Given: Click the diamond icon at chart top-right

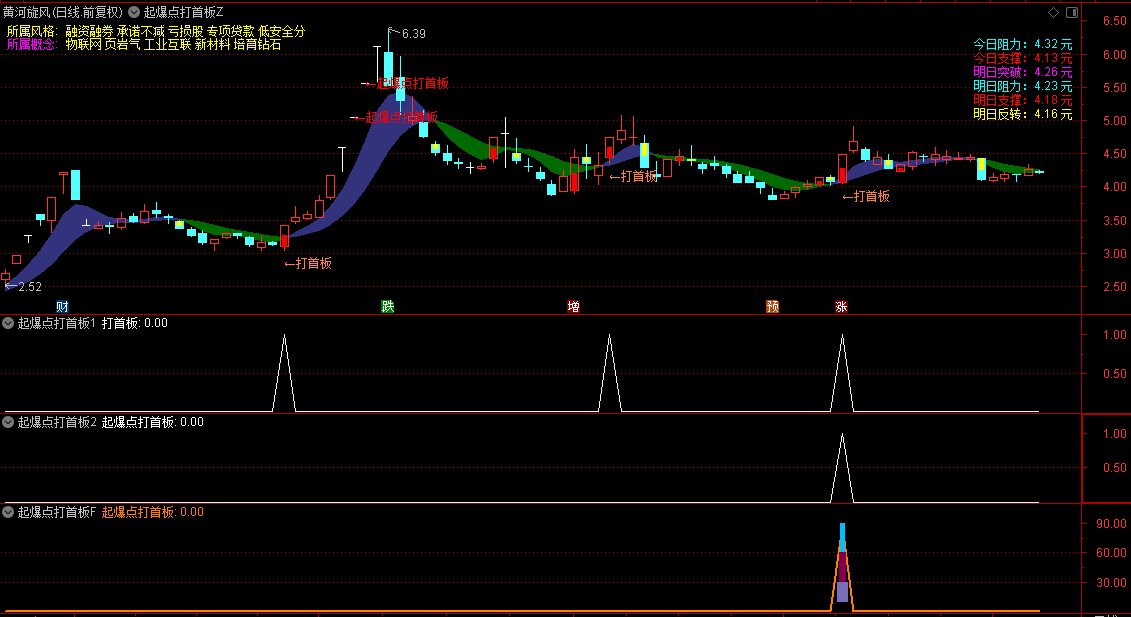Looking at the screenshot, I should (1051, 13).
